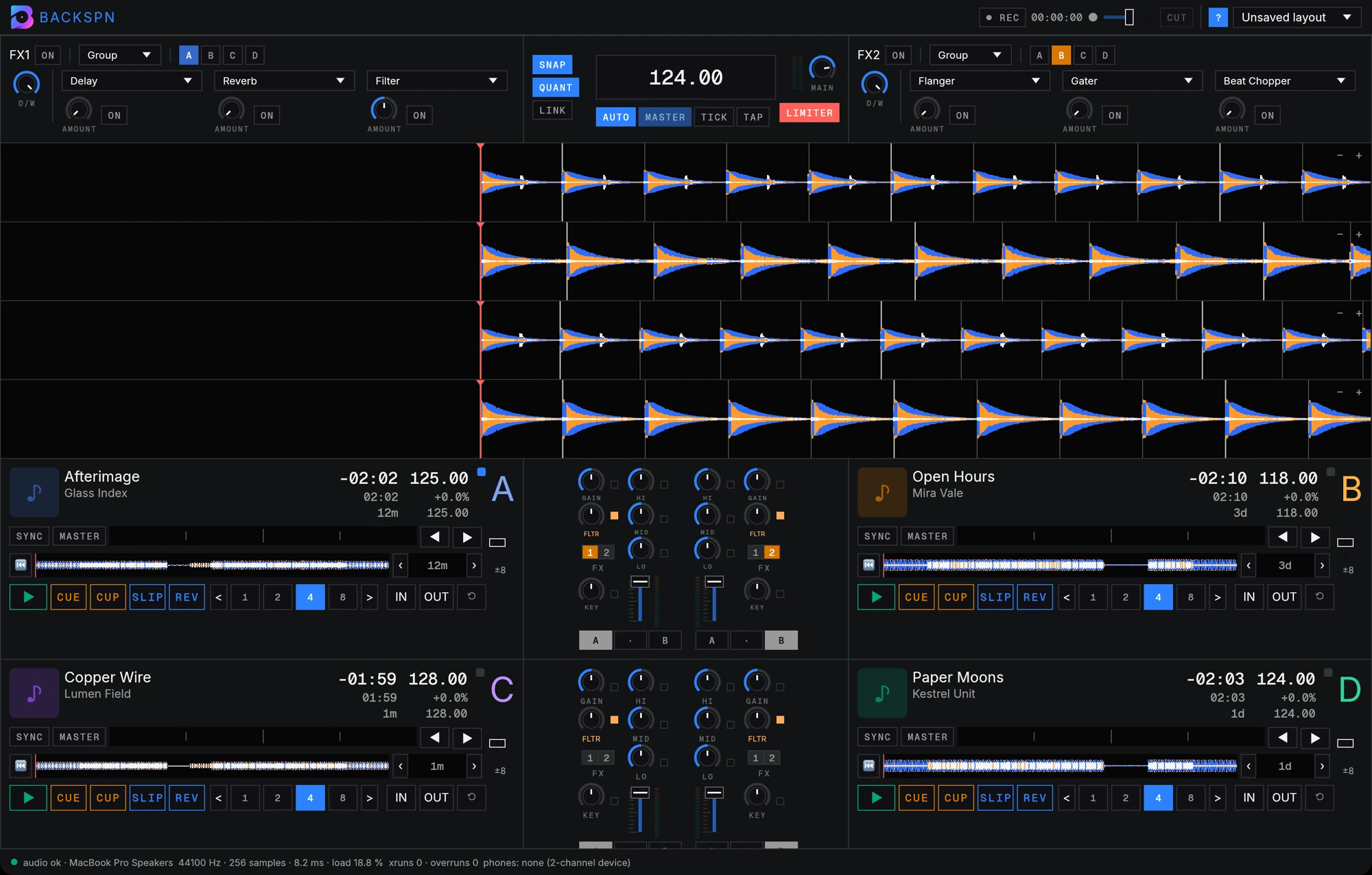
Task: Nudge Deck D backward with left arrow
Action: (1282, 738)
